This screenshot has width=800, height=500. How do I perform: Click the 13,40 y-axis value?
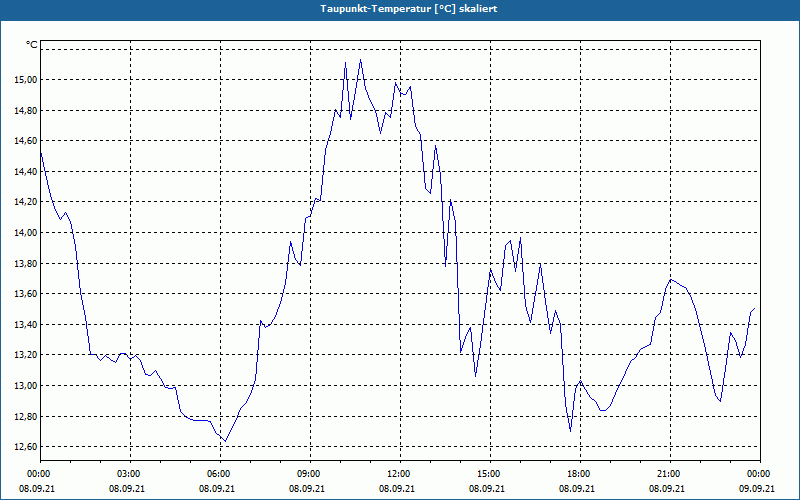pyautogui.click(x=26, y=324)
